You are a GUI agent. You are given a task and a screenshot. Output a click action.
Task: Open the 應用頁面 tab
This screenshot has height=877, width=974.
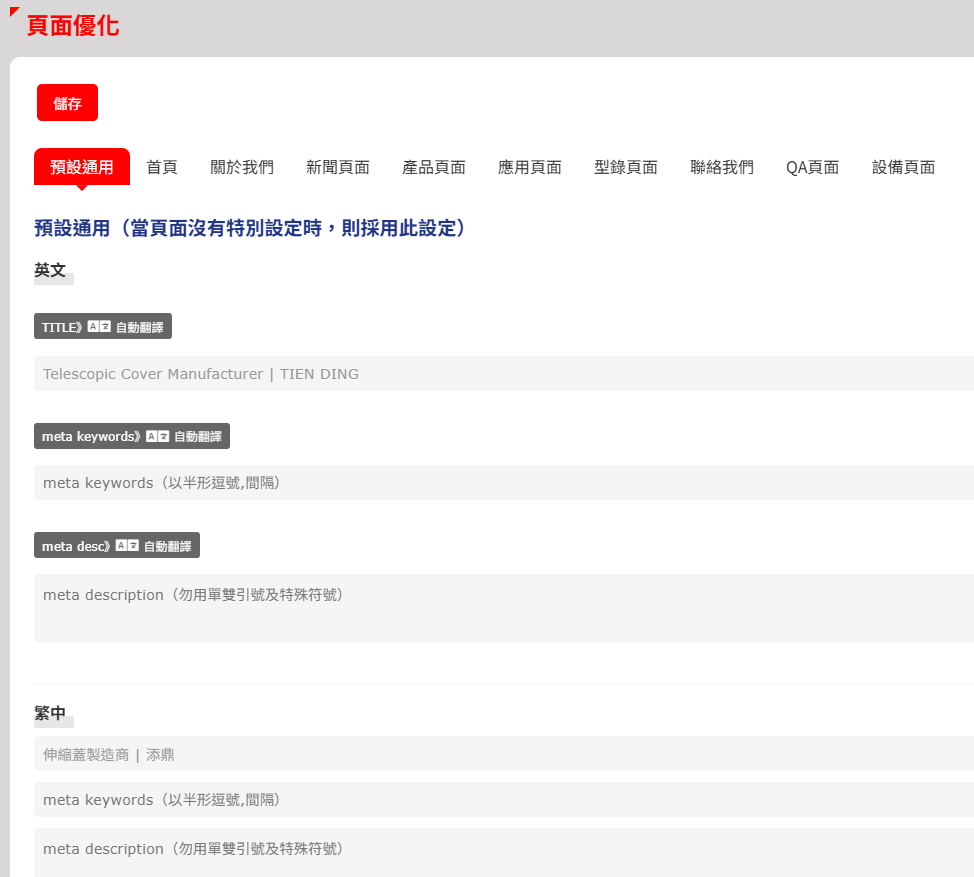(530, 167)
